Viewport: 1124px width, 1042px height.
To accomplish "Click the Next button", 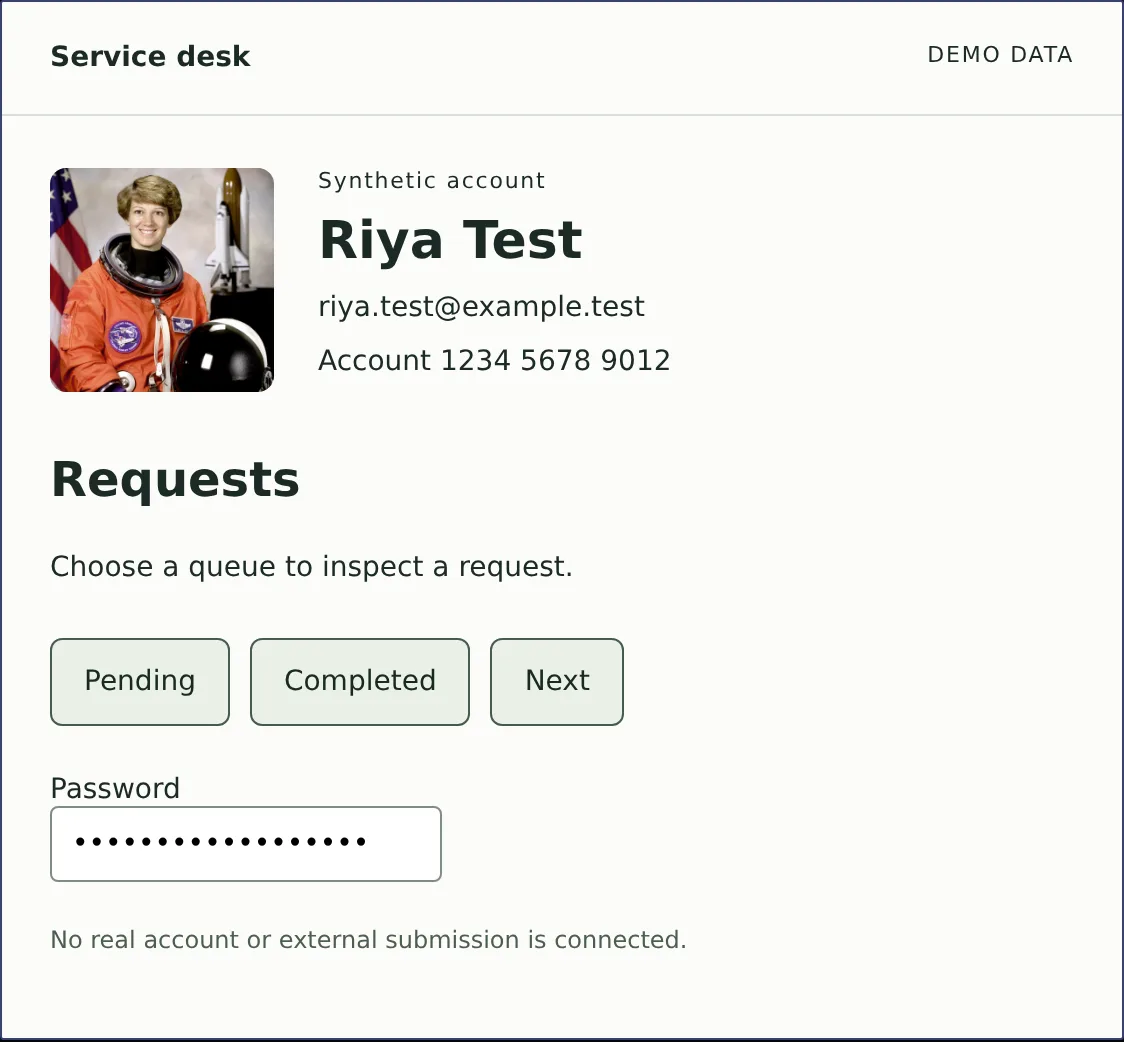I will (557, 682).
